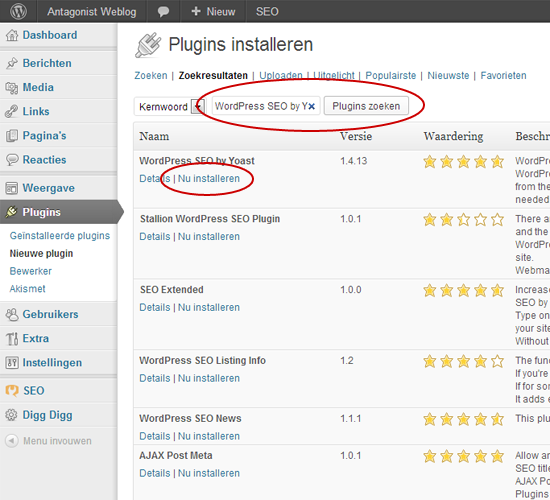Open the Kernwoord search type dropdown
The width and height of the screenshot is (550, 500).
pyautogui.click(x=169, y=106)
